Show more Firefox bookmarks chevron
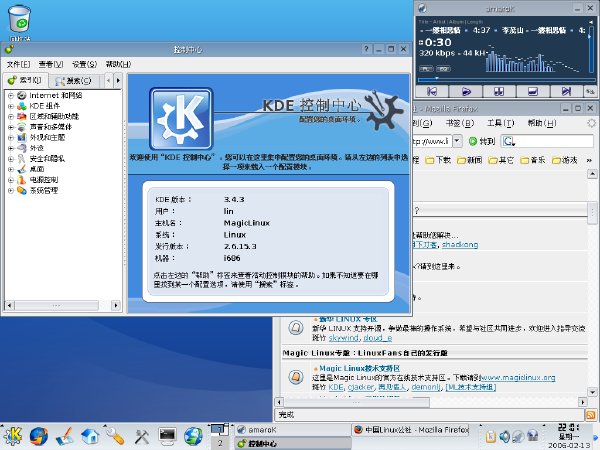The height and width of the screenshot is (450, 600). coord(589,161)
